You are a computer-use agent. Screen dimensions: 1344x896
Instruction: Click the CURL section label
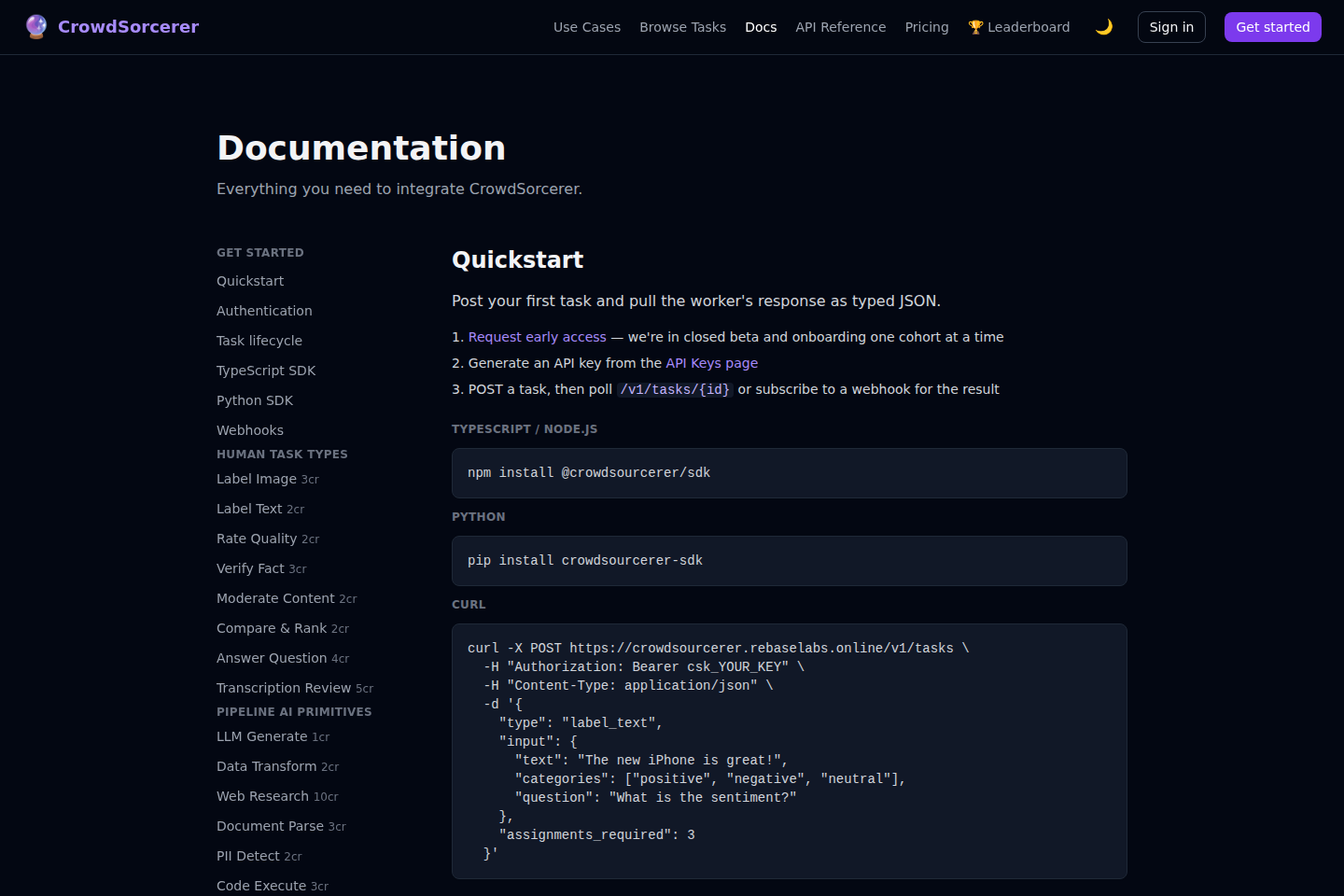tap(469, 605)
